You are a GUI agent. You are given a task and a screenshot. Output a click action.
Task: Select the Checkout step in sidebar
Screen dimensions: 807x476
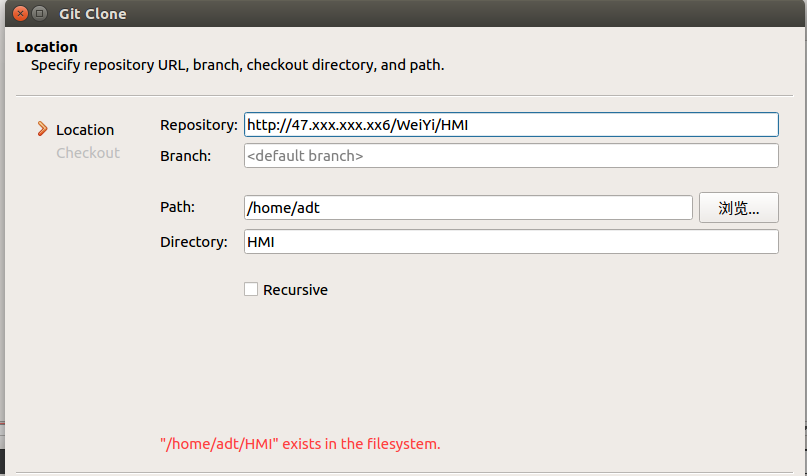[88, 153]
